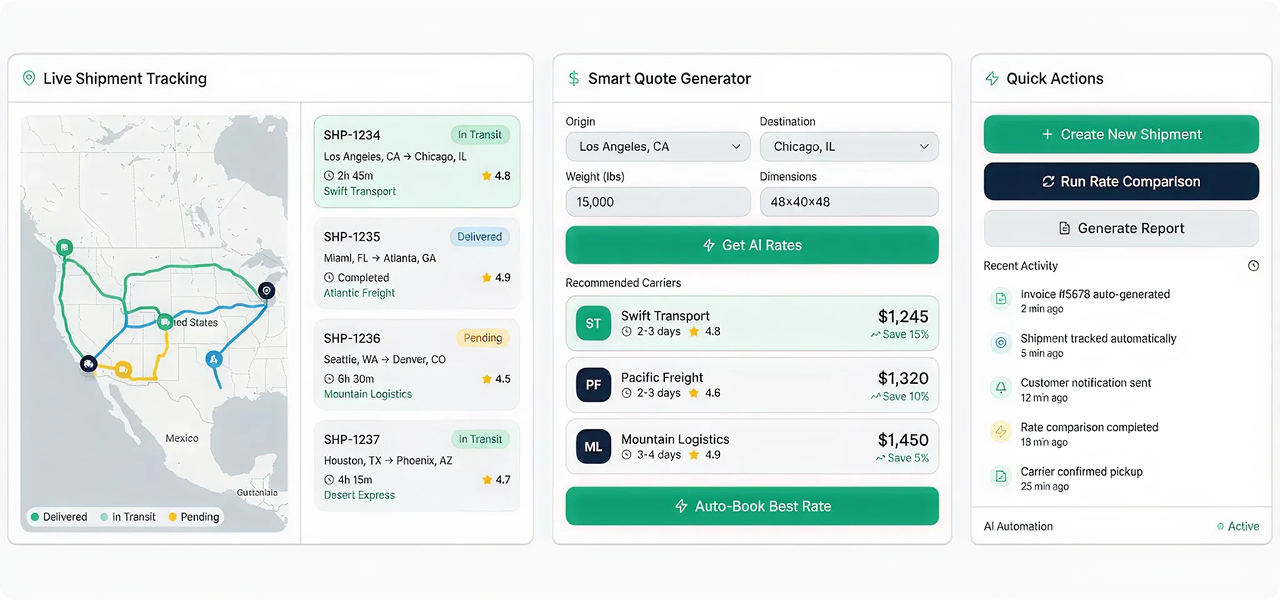Click the Swift Transport ST badge
1280x600 pixels.
(x=593, y=323)
